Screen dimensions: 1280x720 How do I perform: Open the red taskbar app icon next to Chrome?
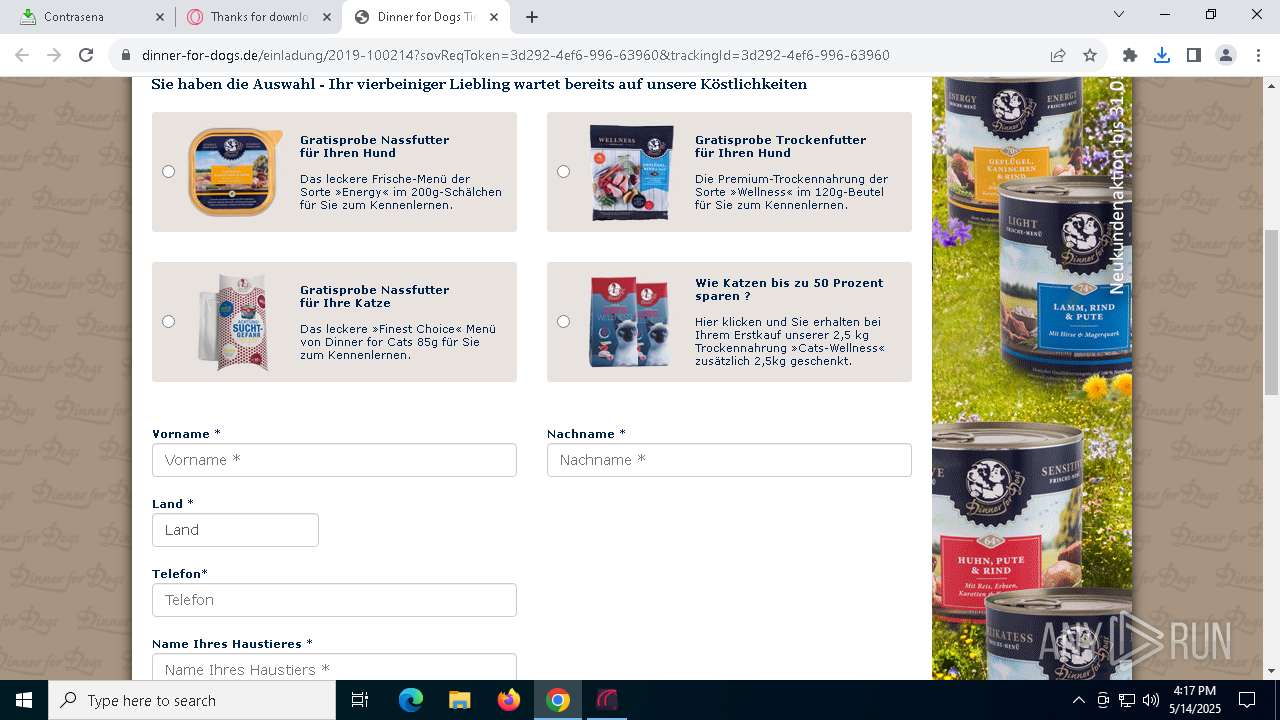tap(607, 700)
